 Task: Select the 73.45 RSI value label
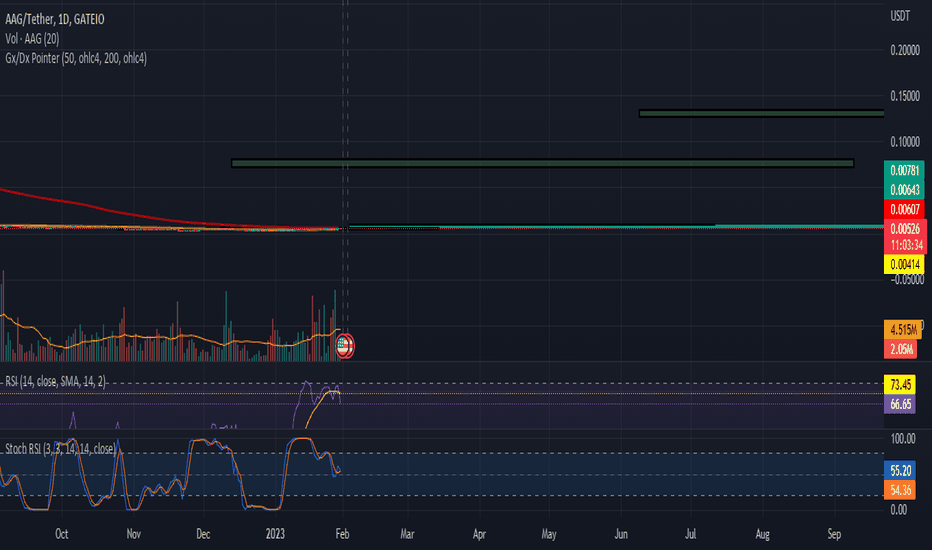[900, 385]
